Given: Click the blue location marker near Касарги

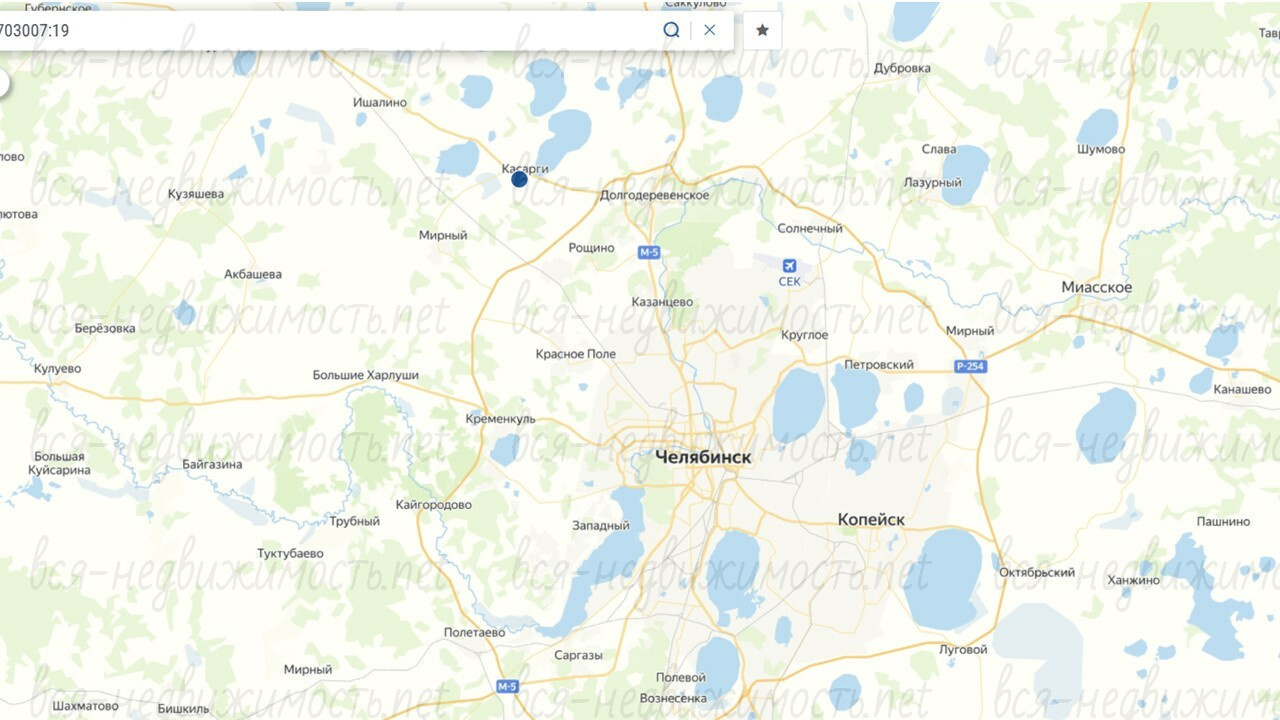Looking at the screenshot, I should tap(519, 179).
